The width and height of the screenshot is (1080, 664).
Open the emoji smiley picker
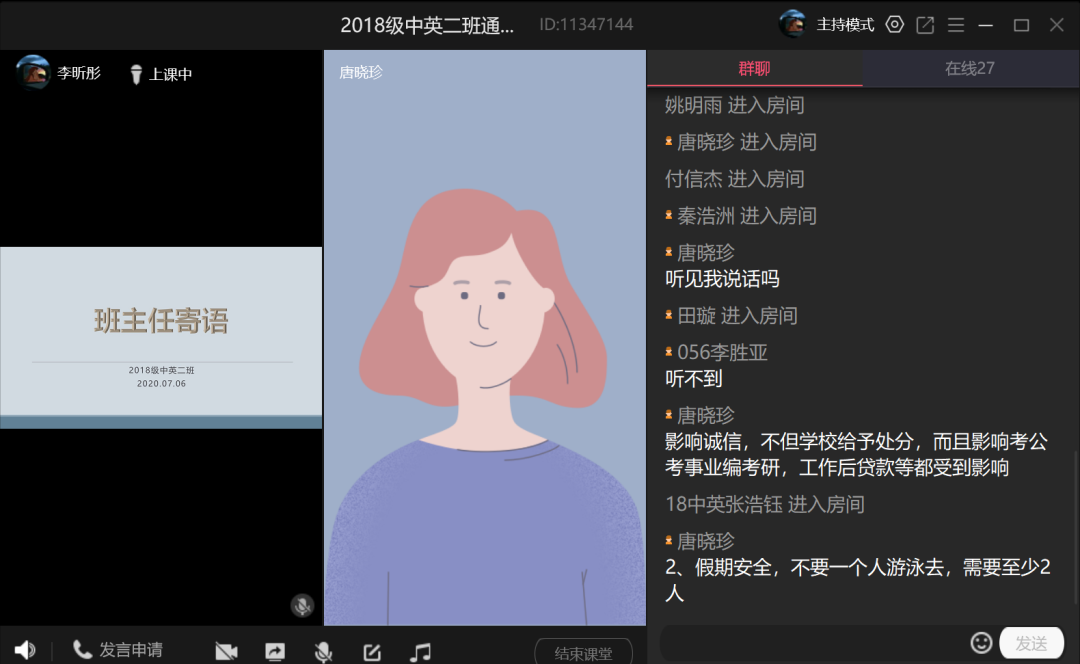tap(981, 642)
